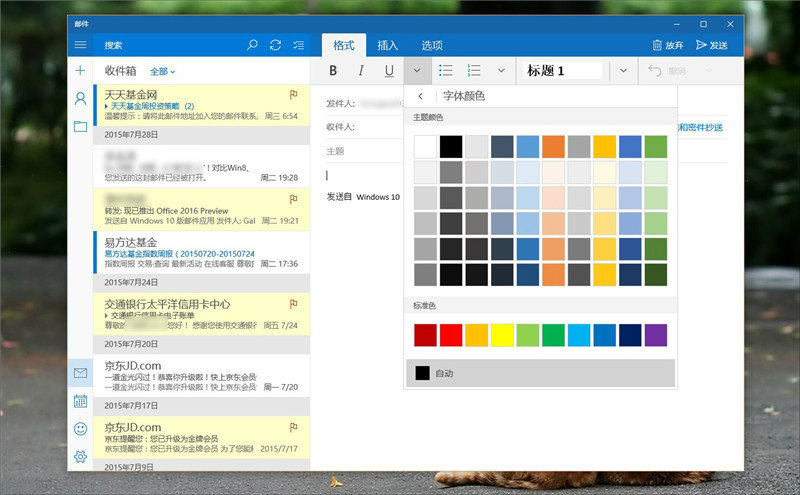Open the accounts person icon
The height and width of the screenshot is (495, 800).
tap(80, 98)
